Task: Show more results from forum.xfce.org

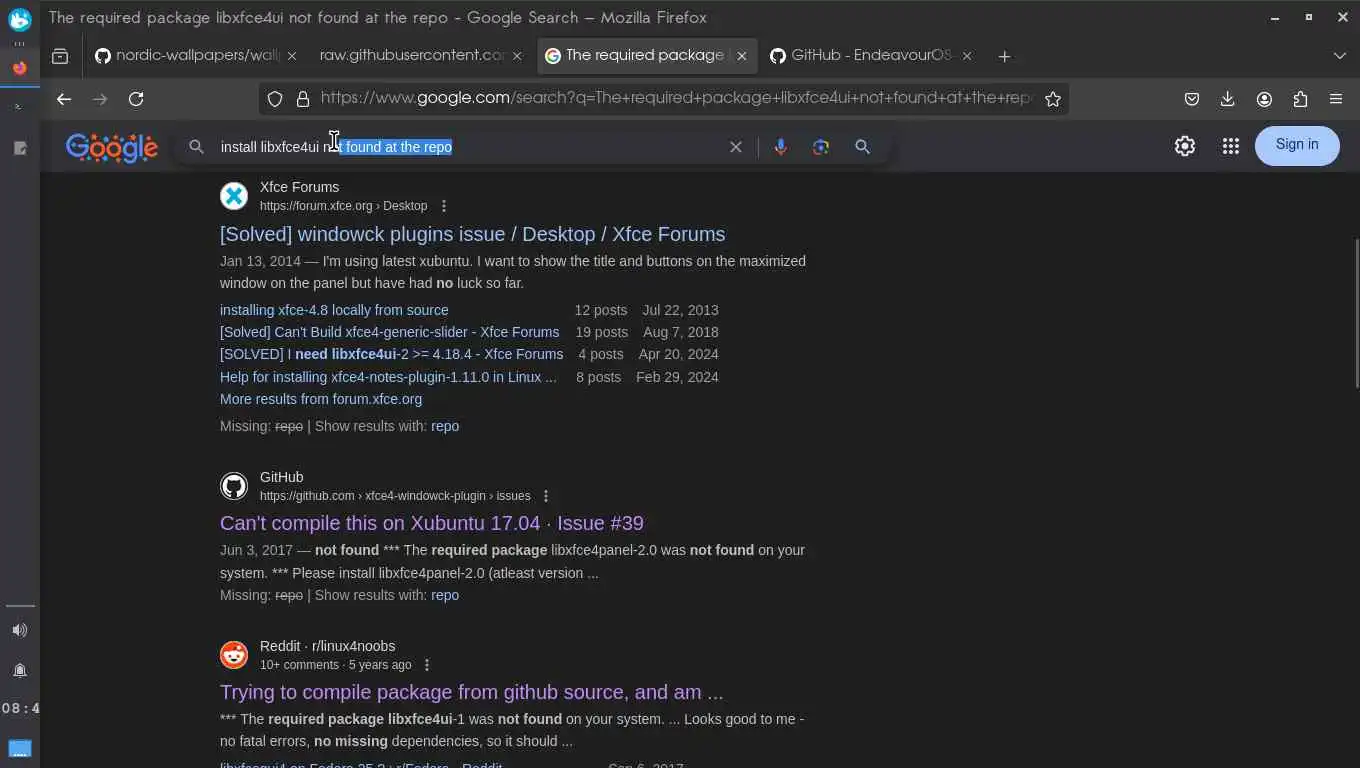Action: click(321, 399)
